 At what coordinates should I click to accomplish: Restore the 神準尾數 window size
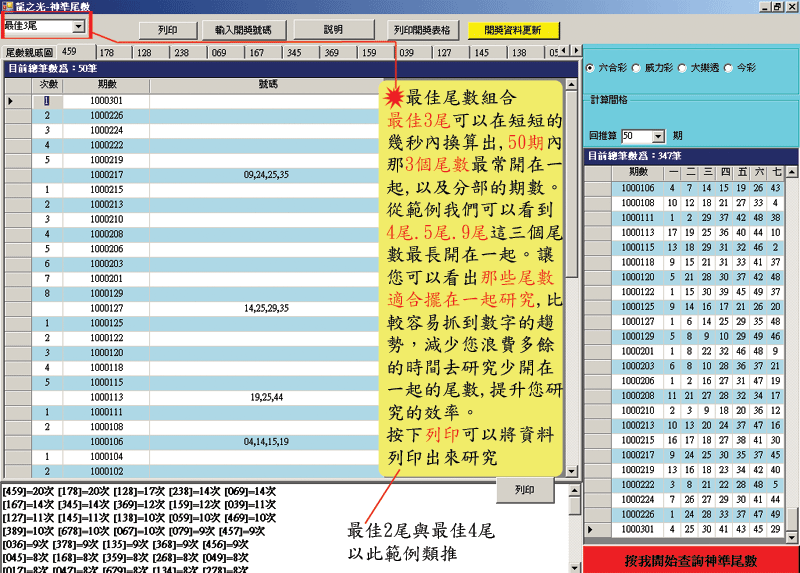point(777,7)
